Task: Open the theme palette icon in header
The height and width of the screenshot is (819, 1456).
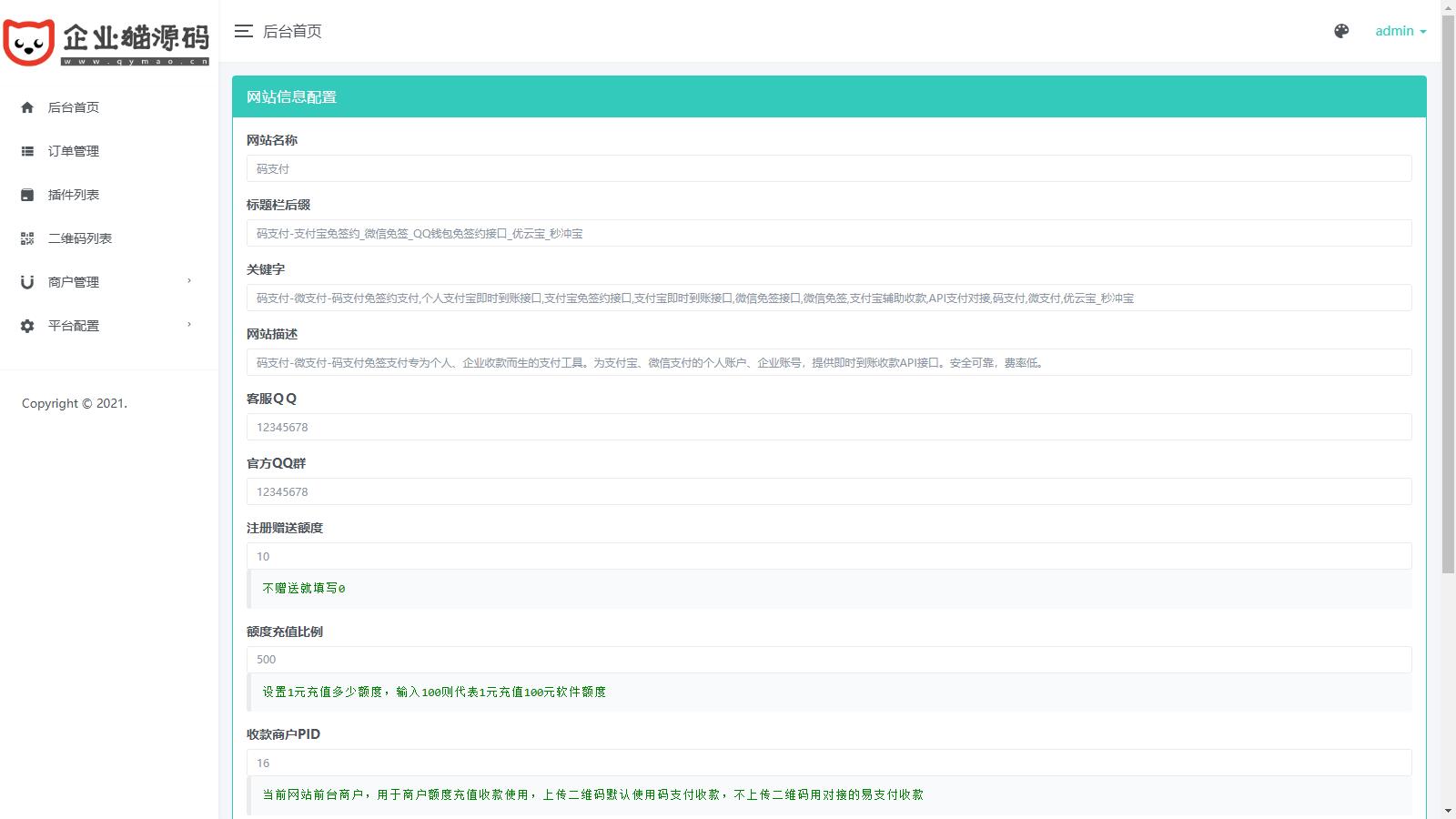Action: click(1341, 31)
